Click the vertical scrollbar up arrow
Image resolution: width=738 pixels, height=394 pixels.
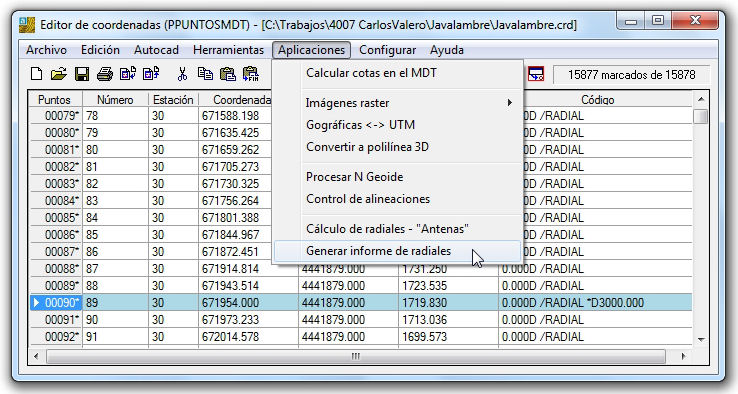pos(701,99)
